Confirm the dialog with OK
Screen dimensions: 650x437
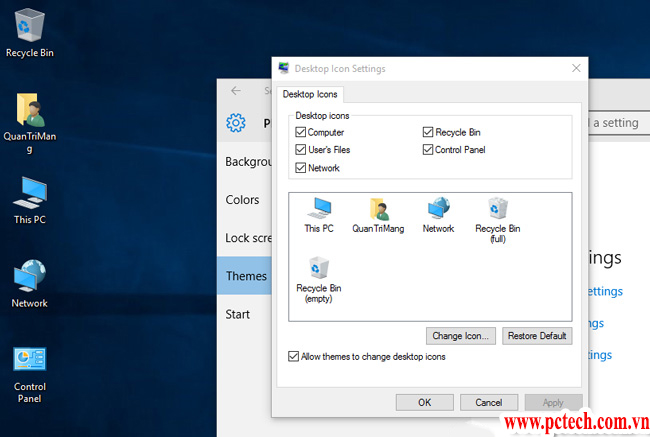425,402
